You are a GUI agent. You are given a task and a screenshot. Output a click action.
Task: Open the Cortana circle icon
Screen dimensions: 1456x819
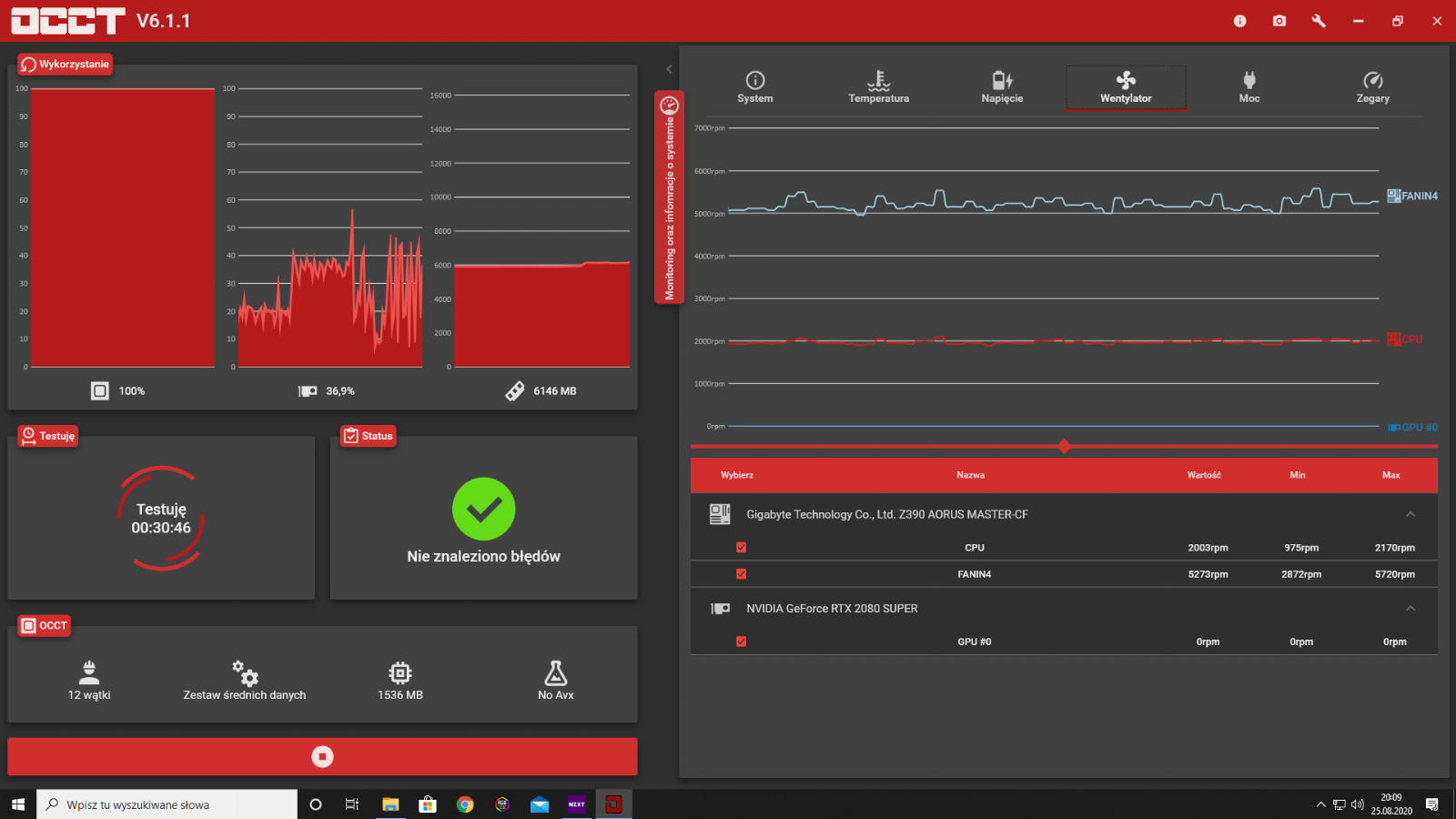click(x=316, y=804)
